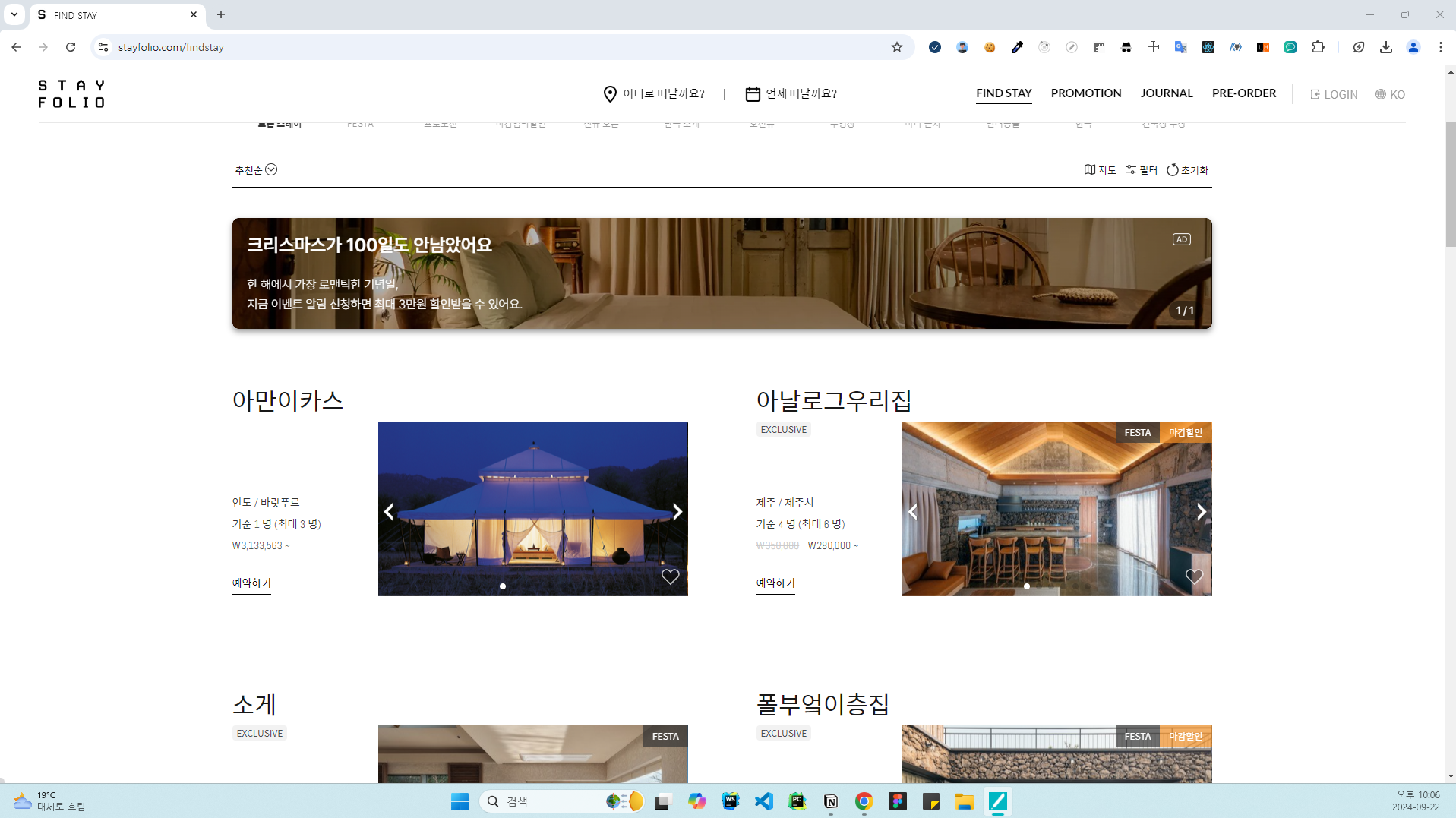The width and height of the screenshot is (1456, 818).
Task: Open map view with 지도 icon
Action: pos(1099,170)
